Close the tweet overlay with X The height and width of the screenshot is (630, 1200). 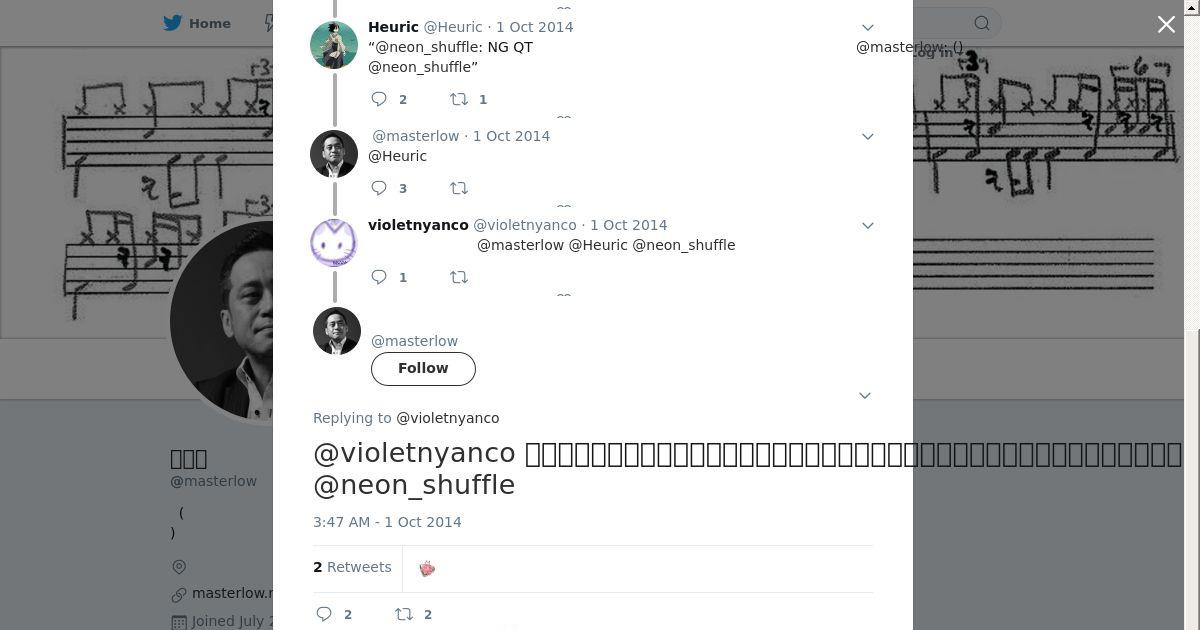coord(1166,25)
